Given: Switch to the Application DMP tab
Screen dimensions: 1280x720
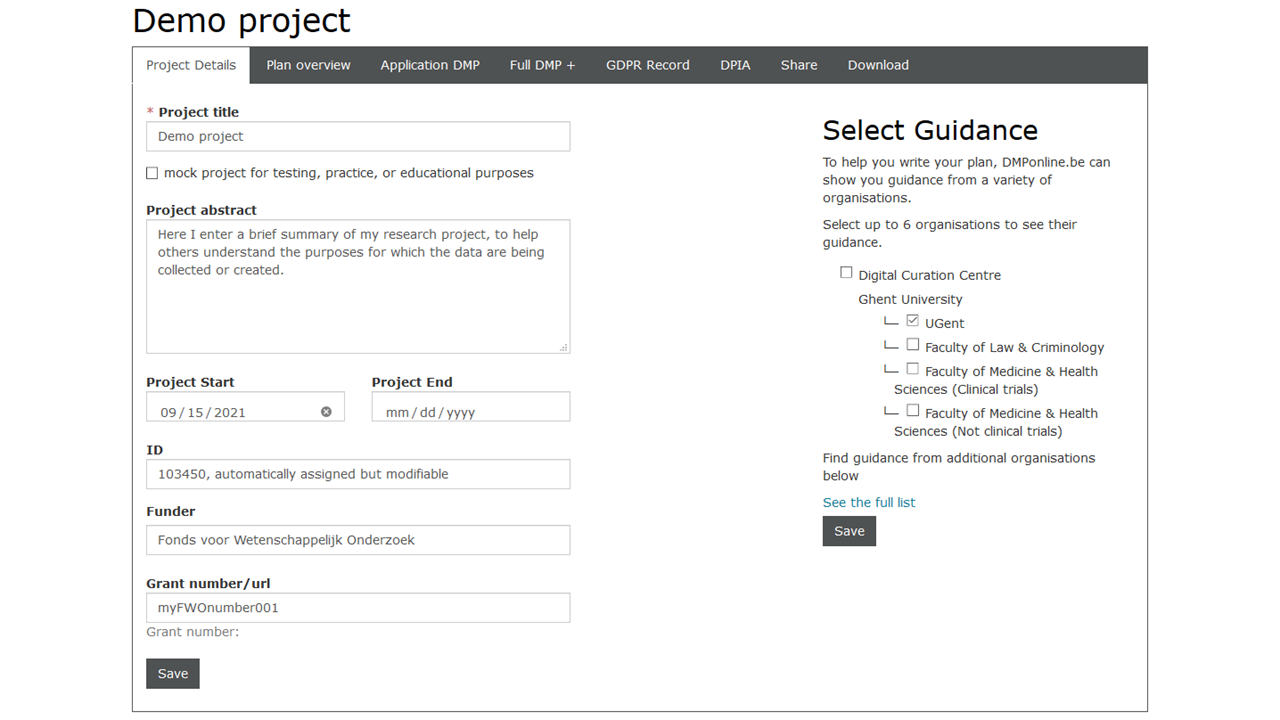Looking at the screenshot, I should tap(430, 65).
